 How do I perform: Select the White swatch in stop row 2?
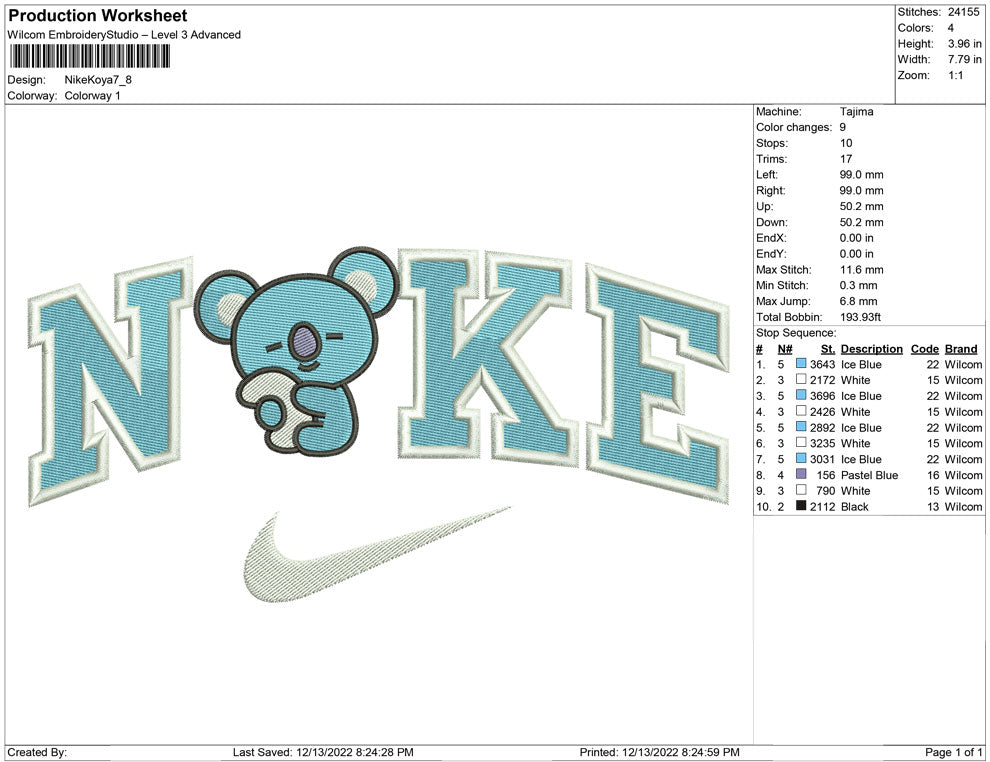[x=801, y=379]
